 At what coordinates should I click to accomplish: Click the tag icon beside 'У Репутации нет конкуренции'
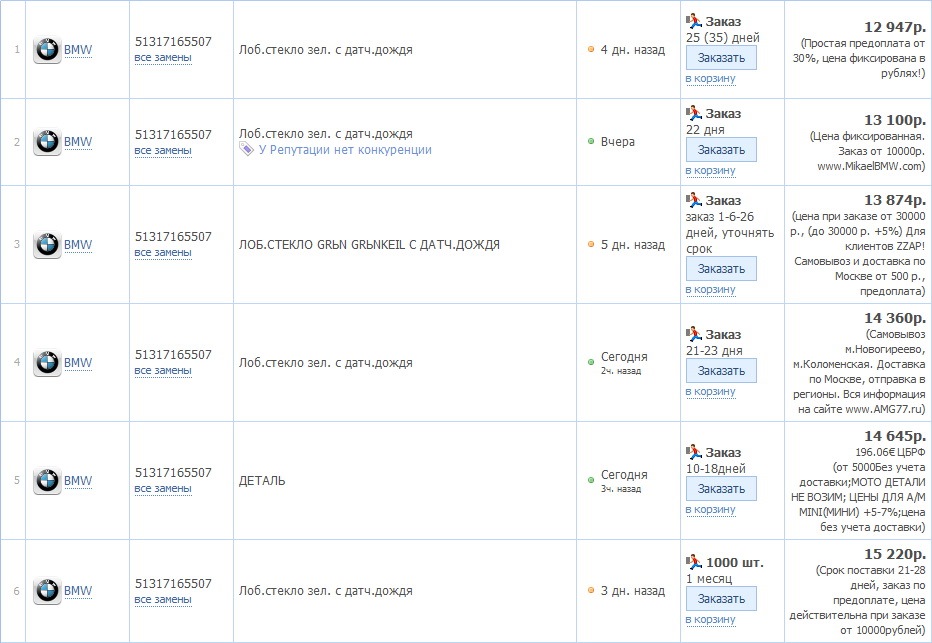point(246,149)
